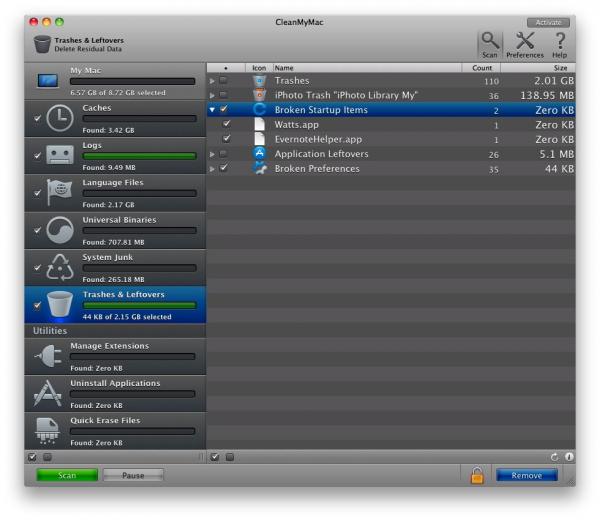Click the Caches clock icon
The height and width of the screenshot is (520, 600).
point(60,118)
